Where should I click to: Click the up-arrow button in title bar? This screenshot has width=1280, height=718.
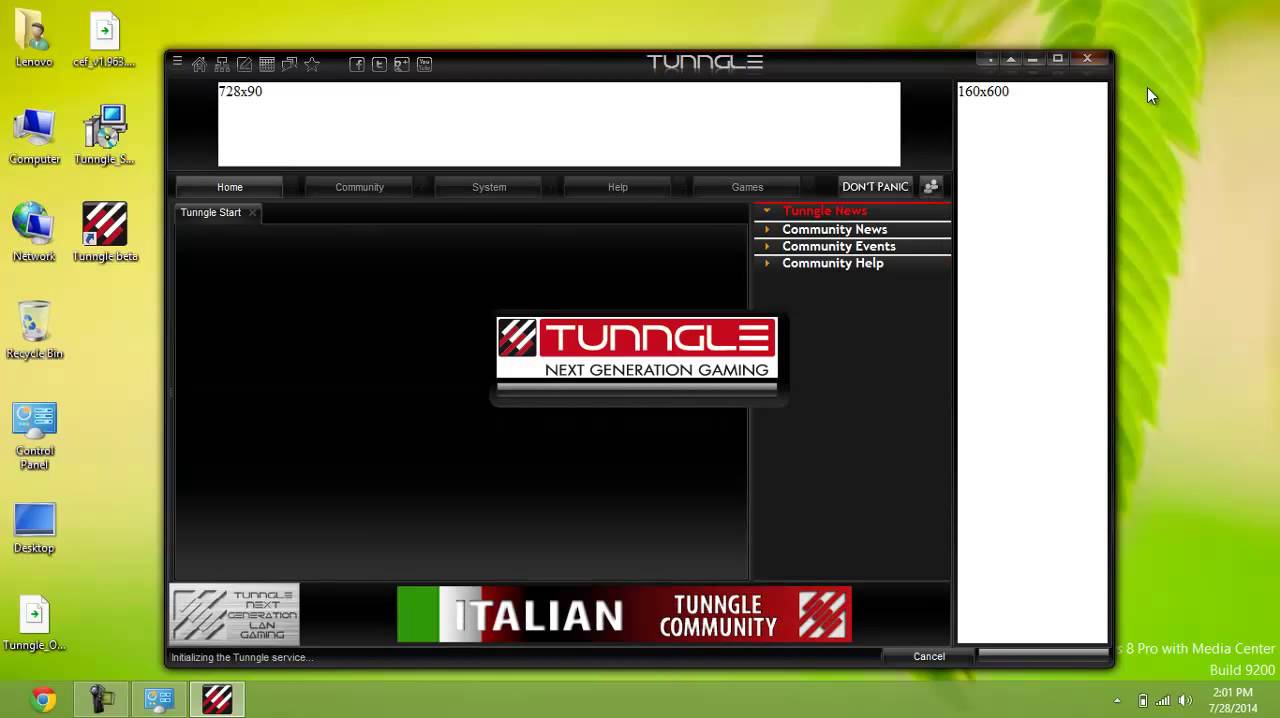pos(1011,60)
